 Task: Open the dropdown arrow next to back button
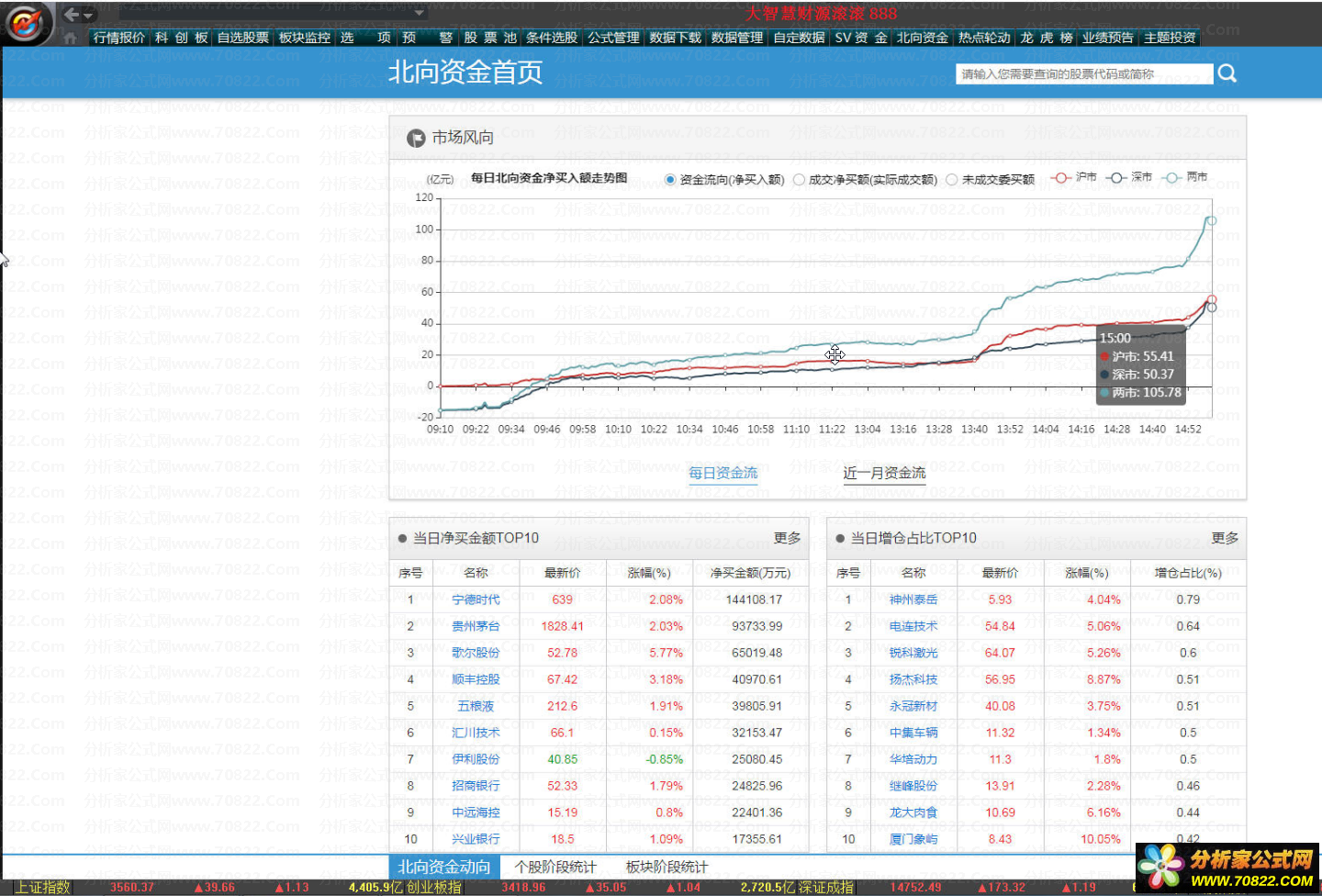(x=89, y=16)
